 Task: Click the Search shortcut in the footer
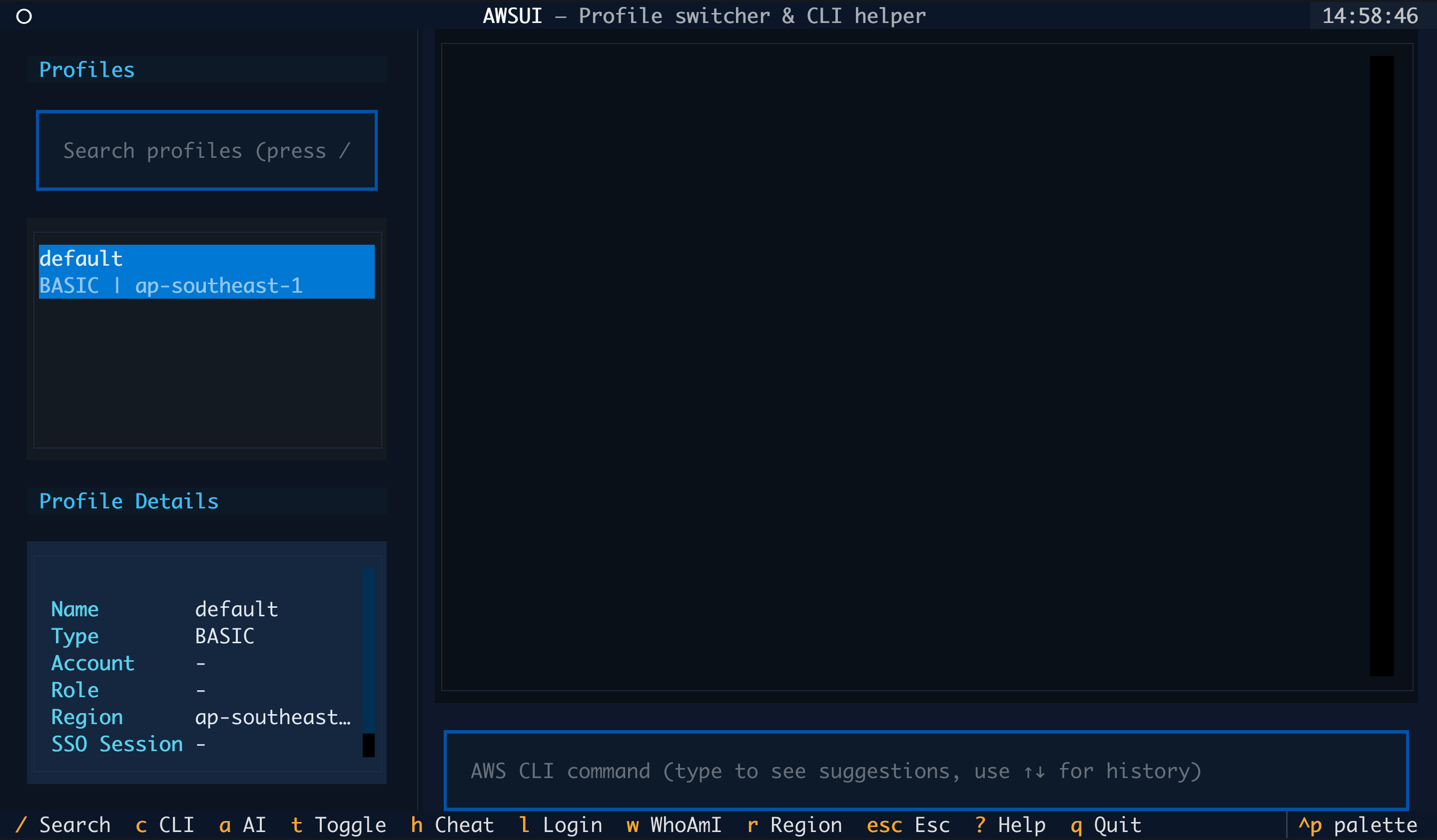63,825
